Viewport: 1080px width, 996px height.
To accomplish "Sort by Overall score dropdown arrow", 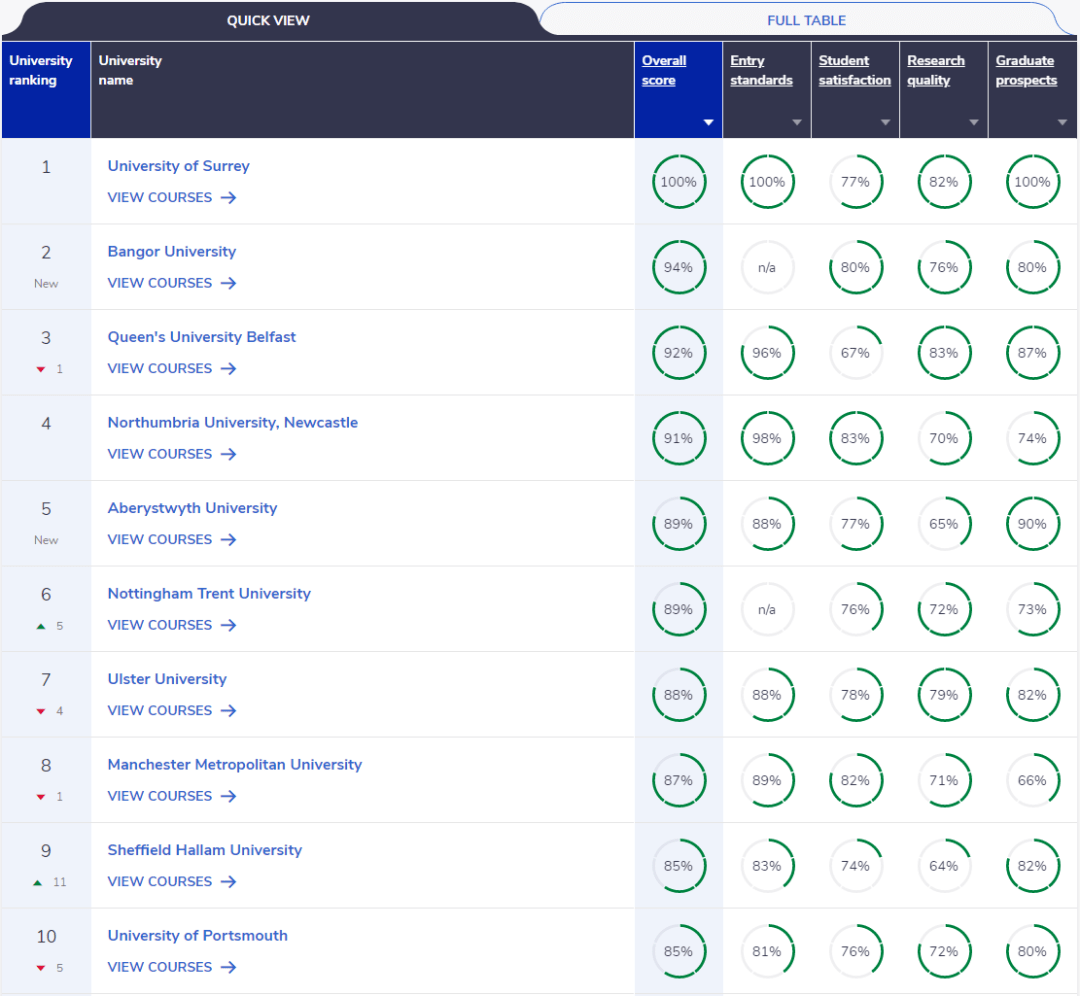I will click(x=708, y=123).
